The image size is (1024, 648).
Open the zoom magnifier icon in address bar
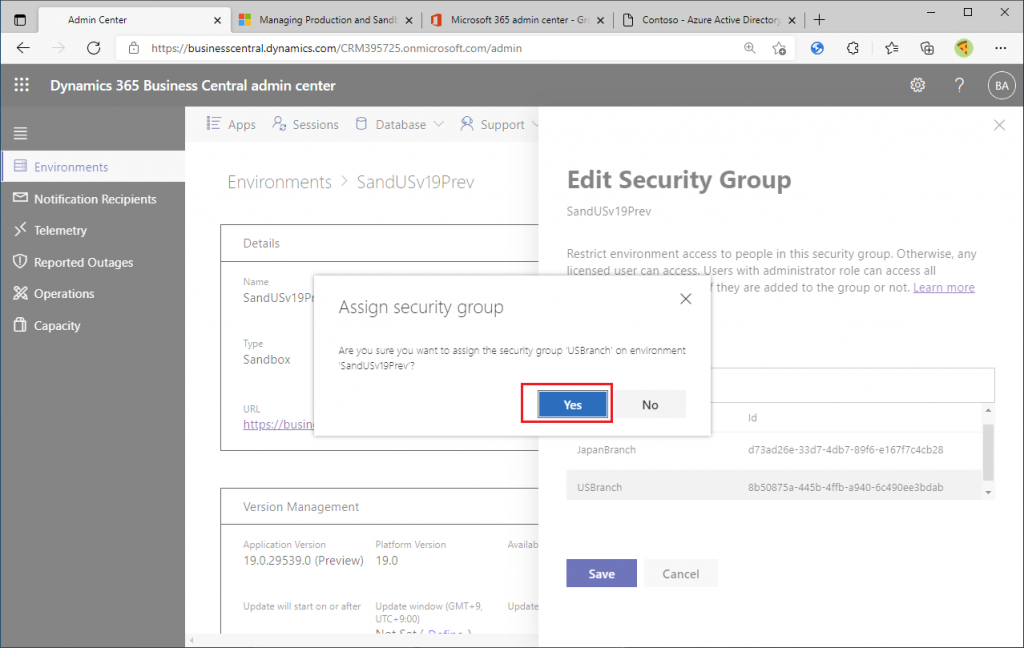(750, 48)
